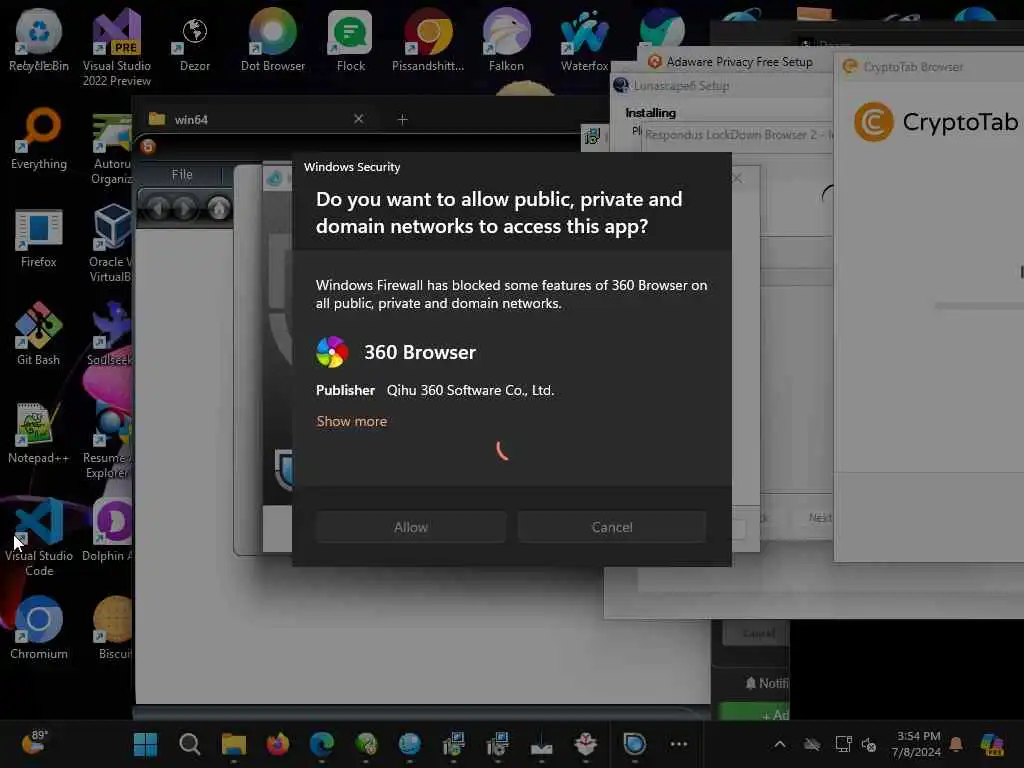Expand the Show more link
This screenshot has width=1024, height=768.
[x=351, y=421]
